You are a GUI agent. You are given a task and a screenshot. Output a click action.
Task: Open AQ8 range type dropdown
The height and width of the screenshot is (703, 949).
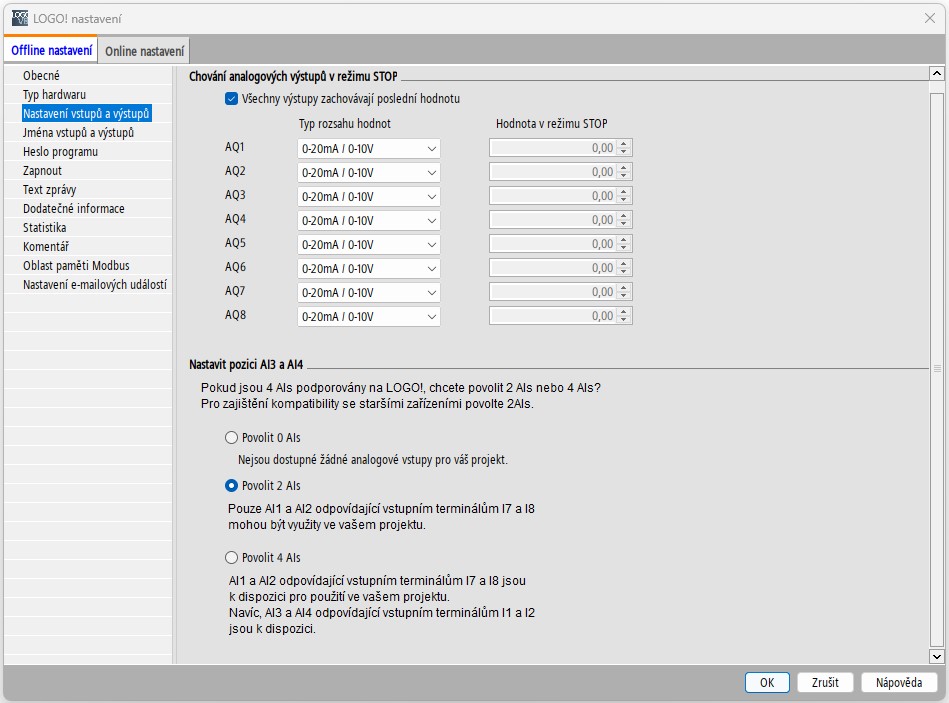pos(369,316)
